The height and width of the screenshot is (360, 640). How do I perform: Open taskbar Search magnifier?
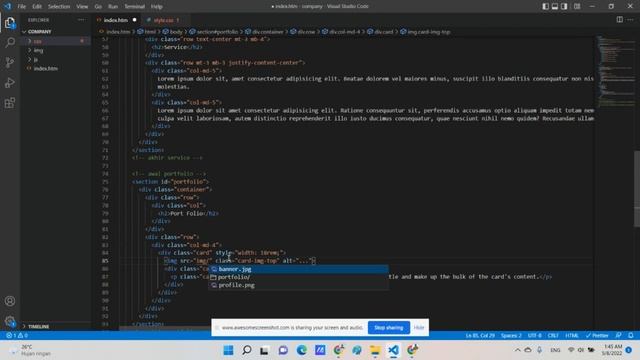(247, 350)
